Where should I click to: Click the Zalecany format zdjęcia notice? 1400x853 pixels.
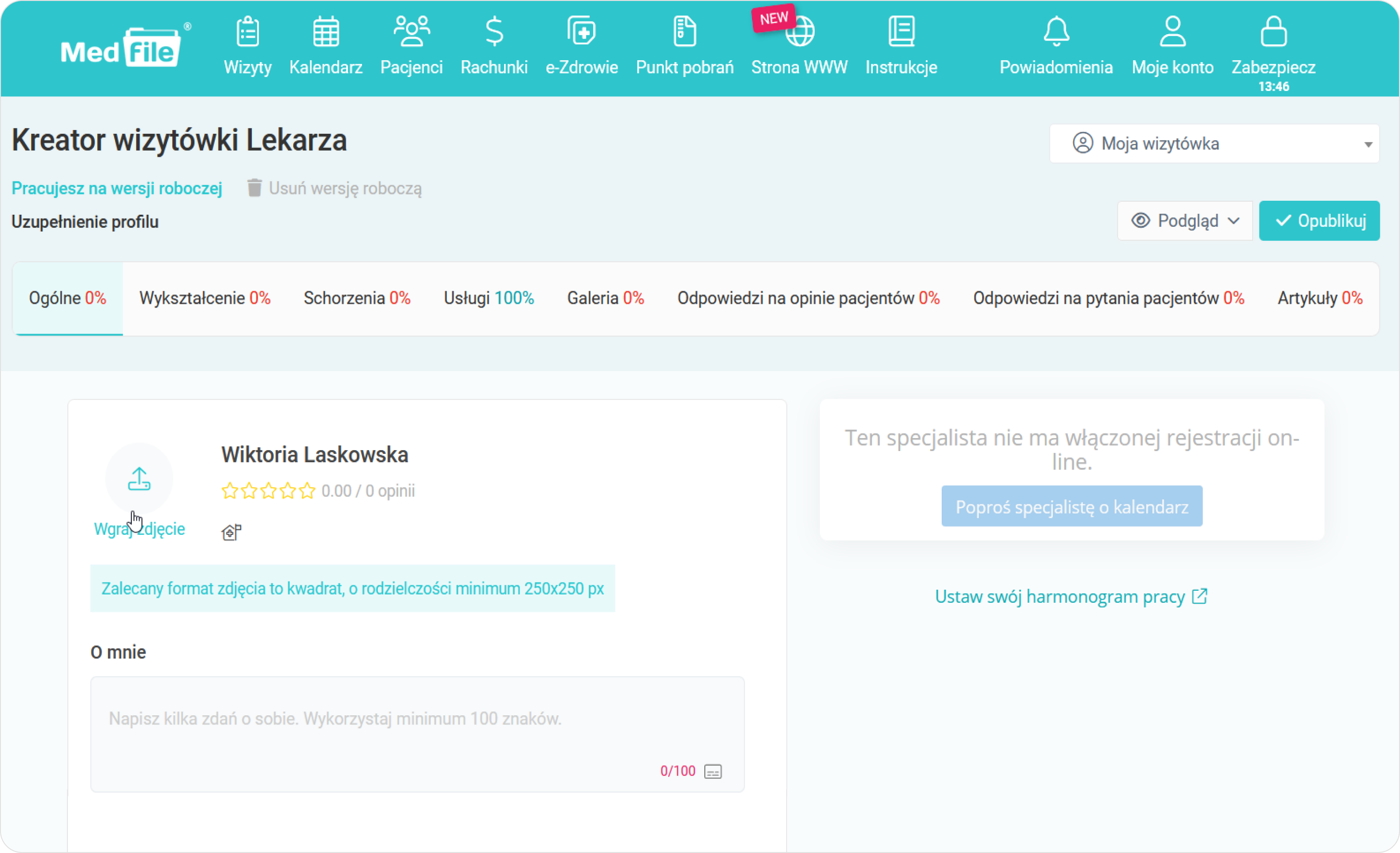(352, 588)
